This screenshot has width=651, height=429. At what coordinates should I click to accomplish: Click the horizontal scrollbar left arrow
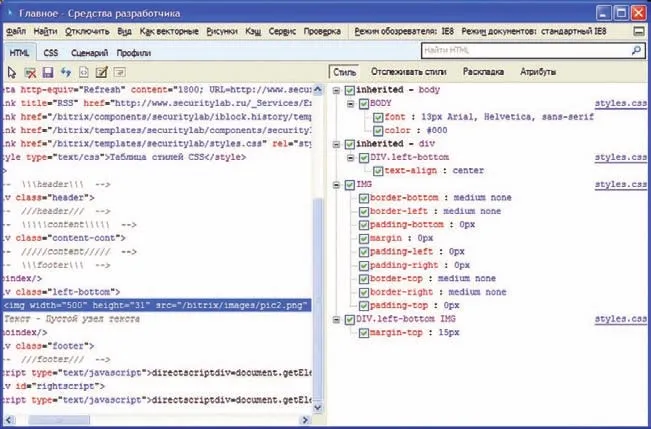coord(10,420)
